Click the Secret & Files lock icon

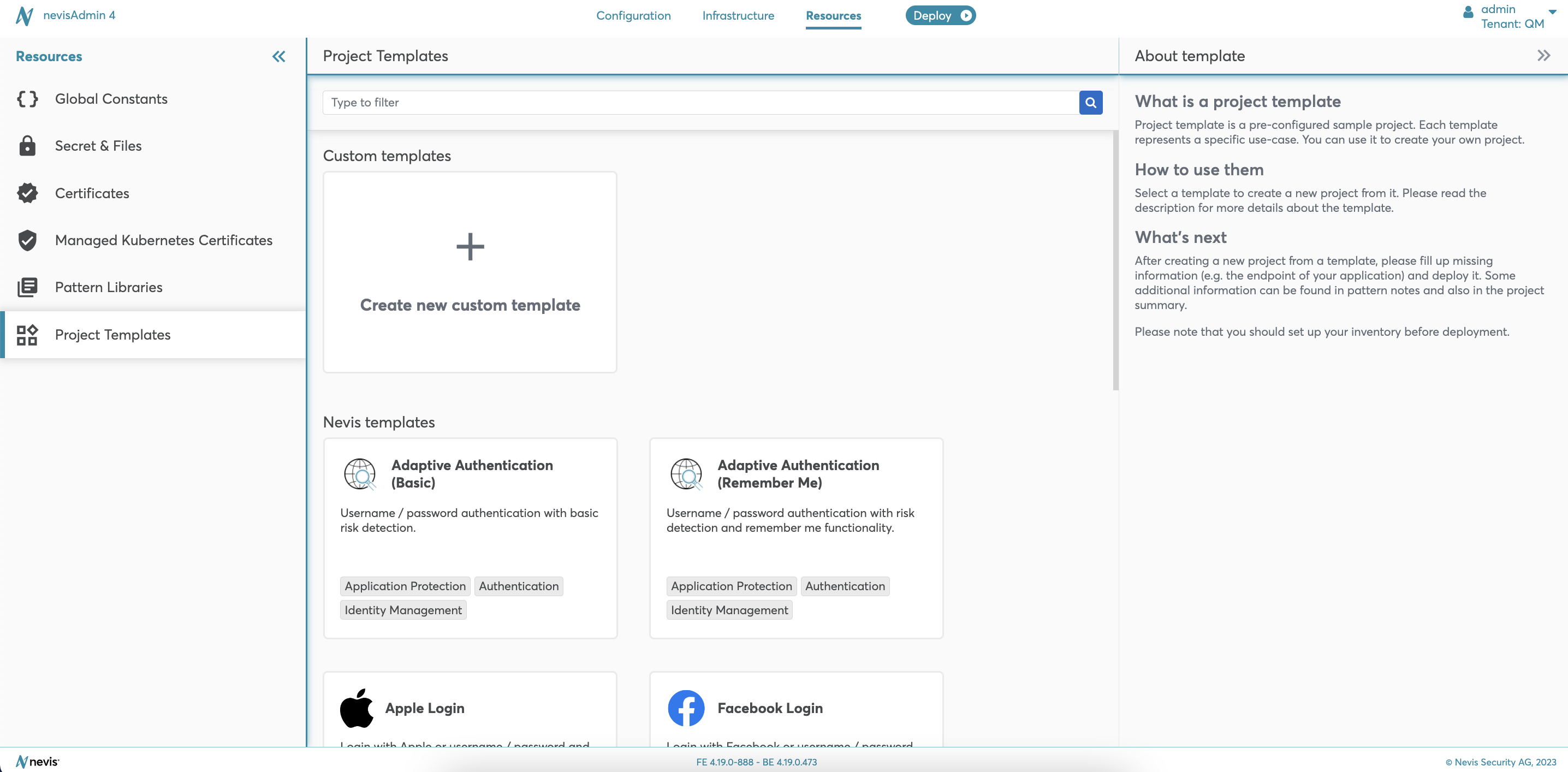coord(27,146)
